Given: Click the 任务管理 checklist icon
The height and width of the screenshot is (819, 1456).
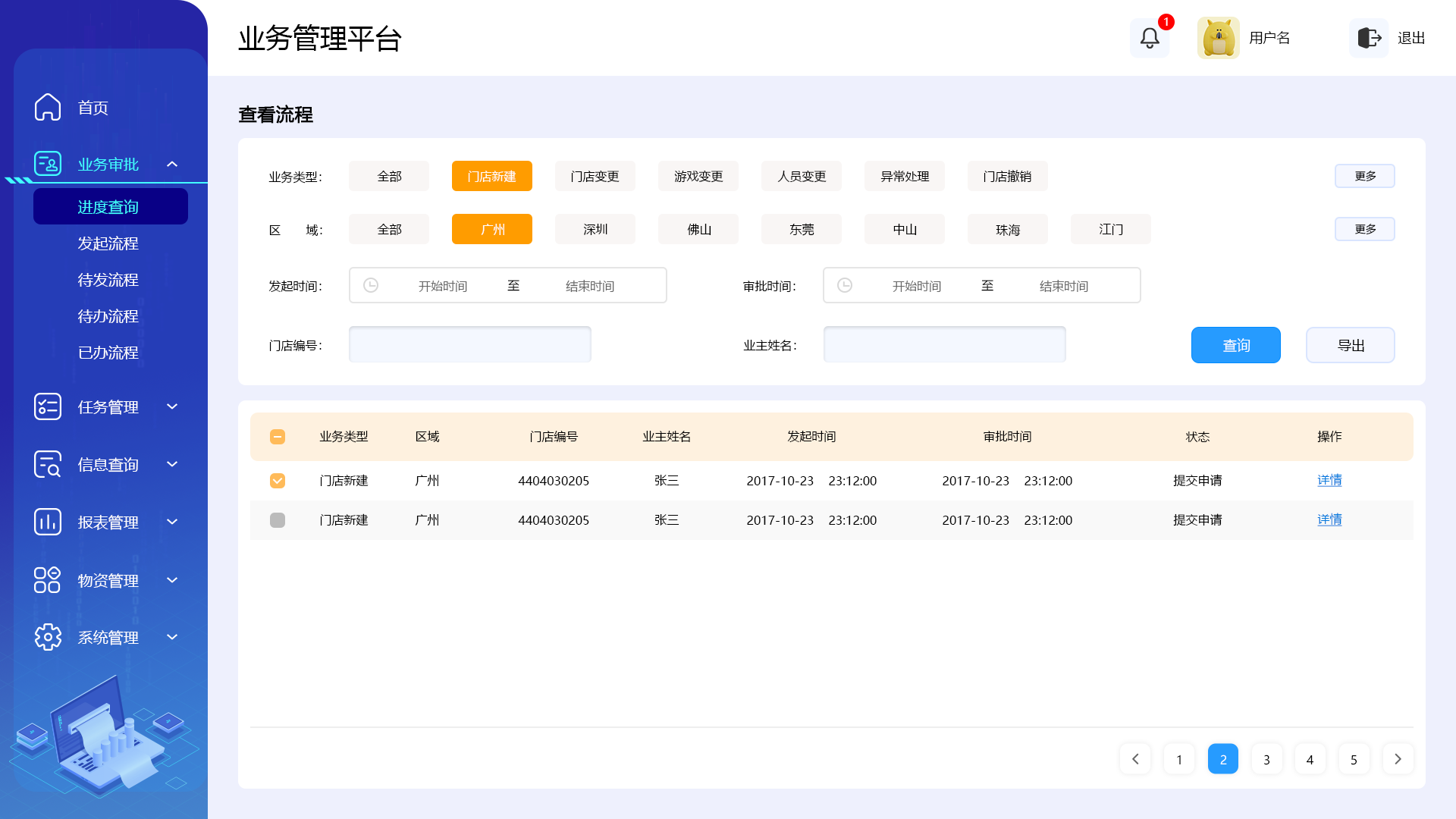Looking at the screenshot, I should [48, 406].
